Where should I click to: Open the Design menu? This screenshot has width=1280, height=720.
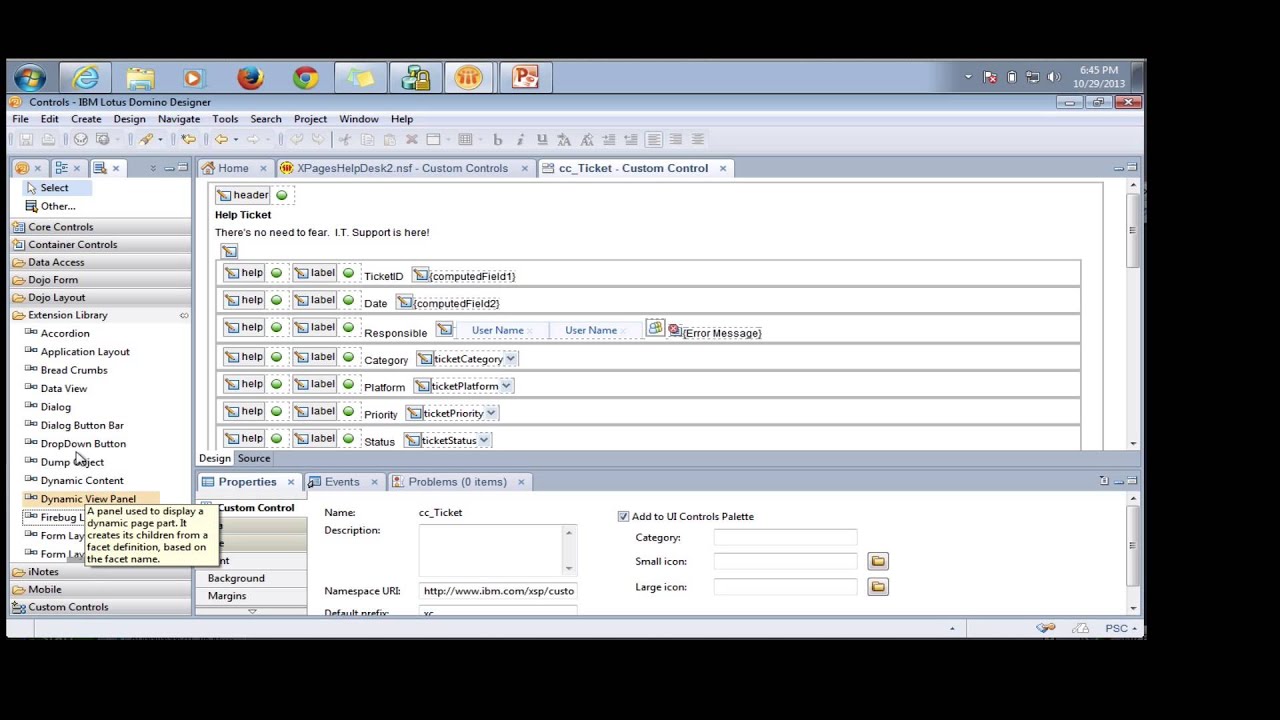coord(129,119)
